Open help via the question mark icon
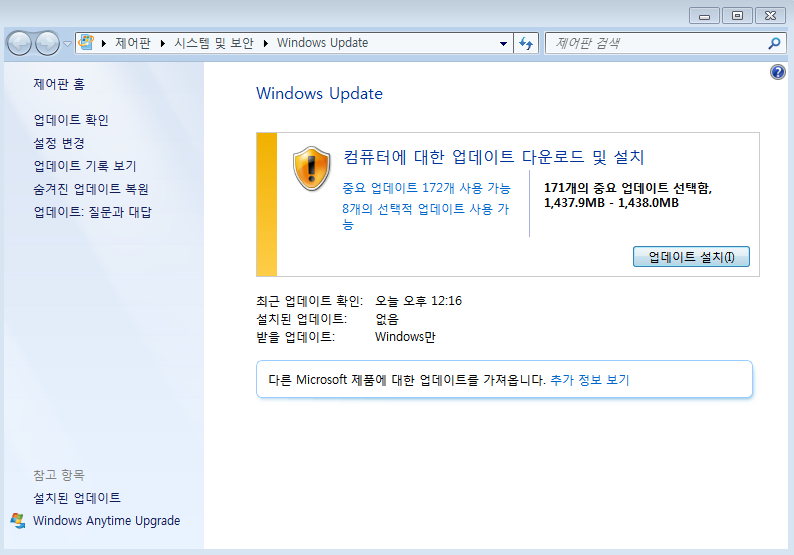This screenshot has width=794, height=555. (778, 72)
